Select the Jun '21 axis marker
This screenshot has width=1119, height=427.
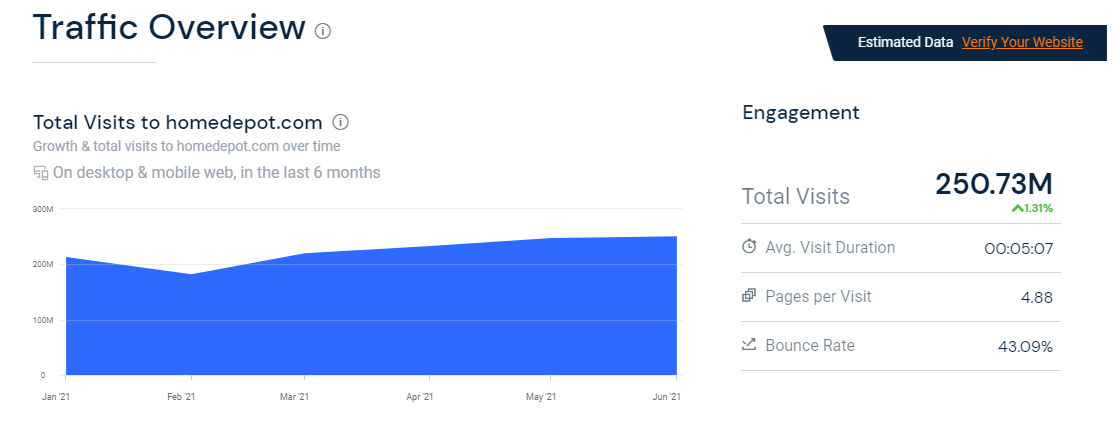pyautogui.click(x=666, y=397)
